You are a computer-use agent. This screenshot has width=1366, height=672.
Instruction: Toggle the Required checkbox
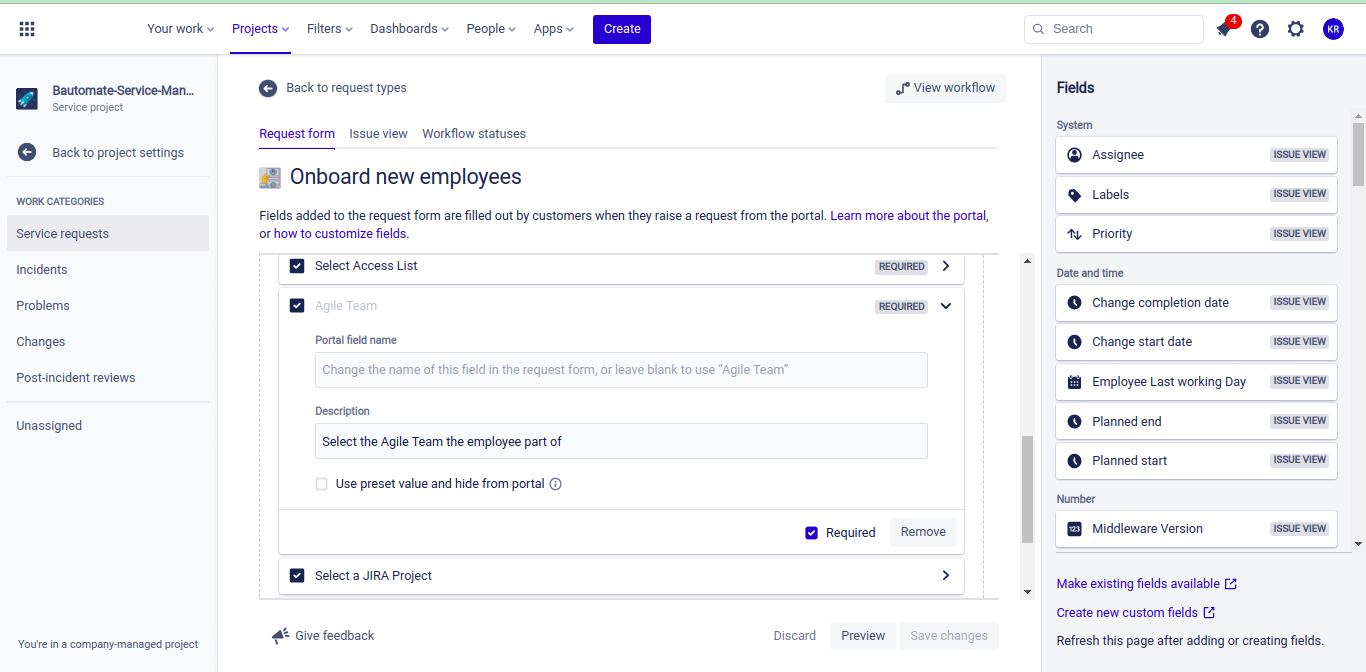812,533
